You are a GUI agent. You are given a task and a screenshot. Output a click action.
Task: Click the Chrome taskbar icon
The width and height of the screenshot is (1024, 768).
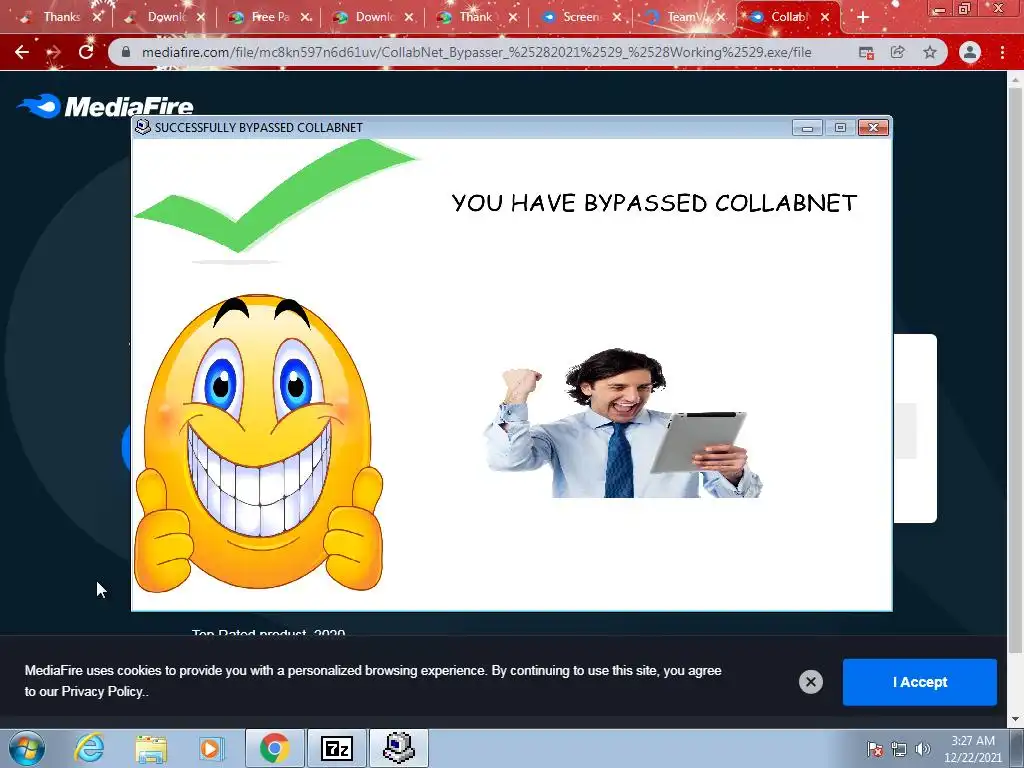(x=274, y=748)
